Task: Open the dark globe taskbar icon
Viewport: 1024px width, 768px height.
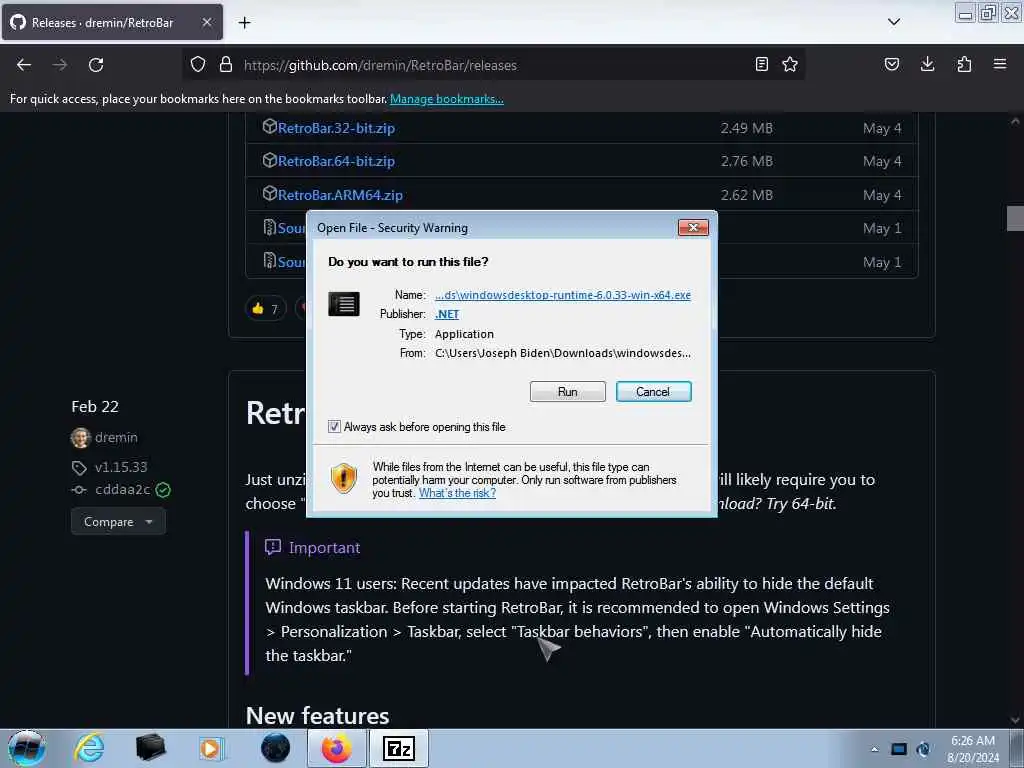Action: click(x=275, y=748)
